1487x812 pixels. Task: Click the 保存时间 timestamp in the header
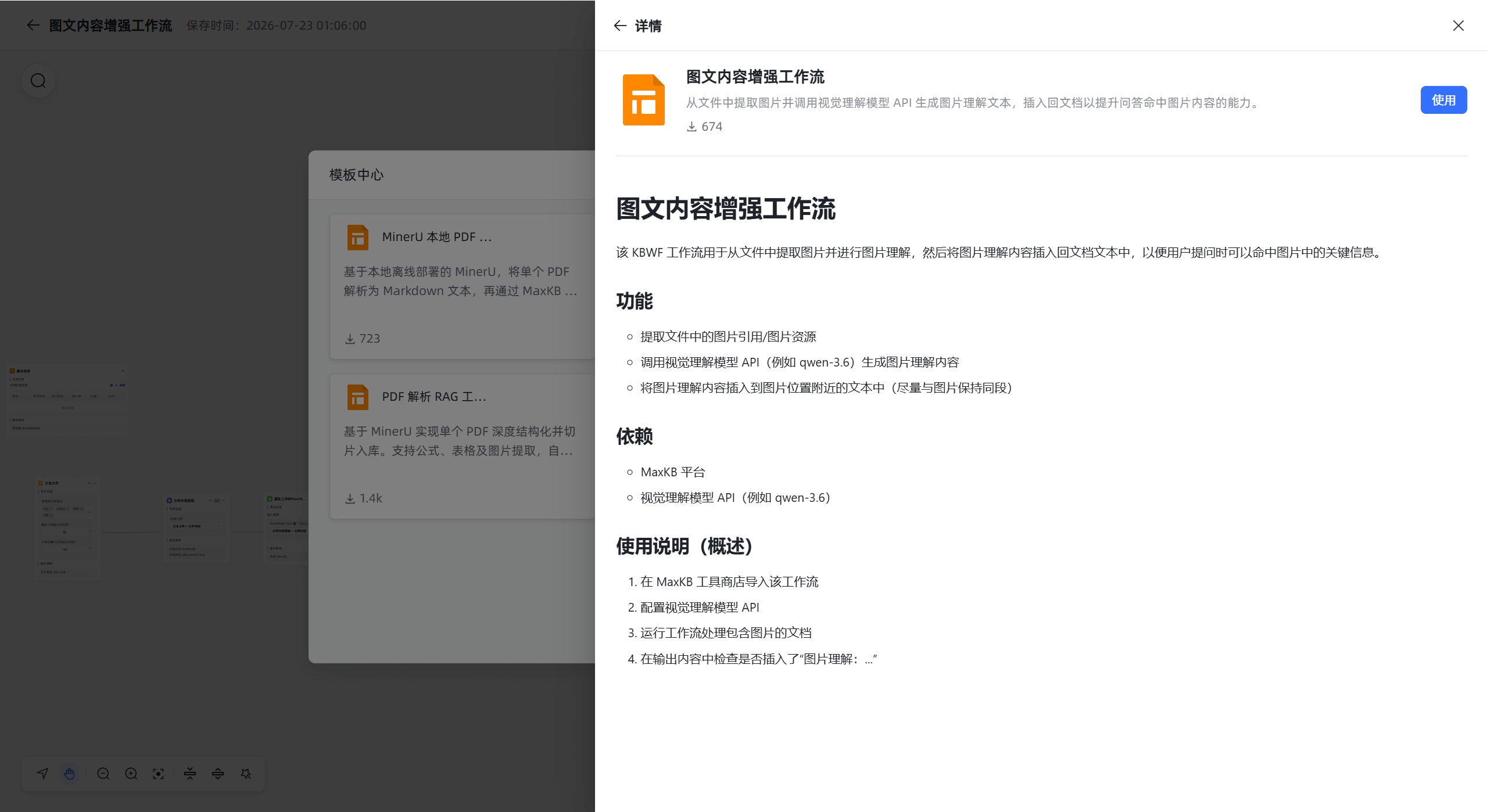pos(277,26)
